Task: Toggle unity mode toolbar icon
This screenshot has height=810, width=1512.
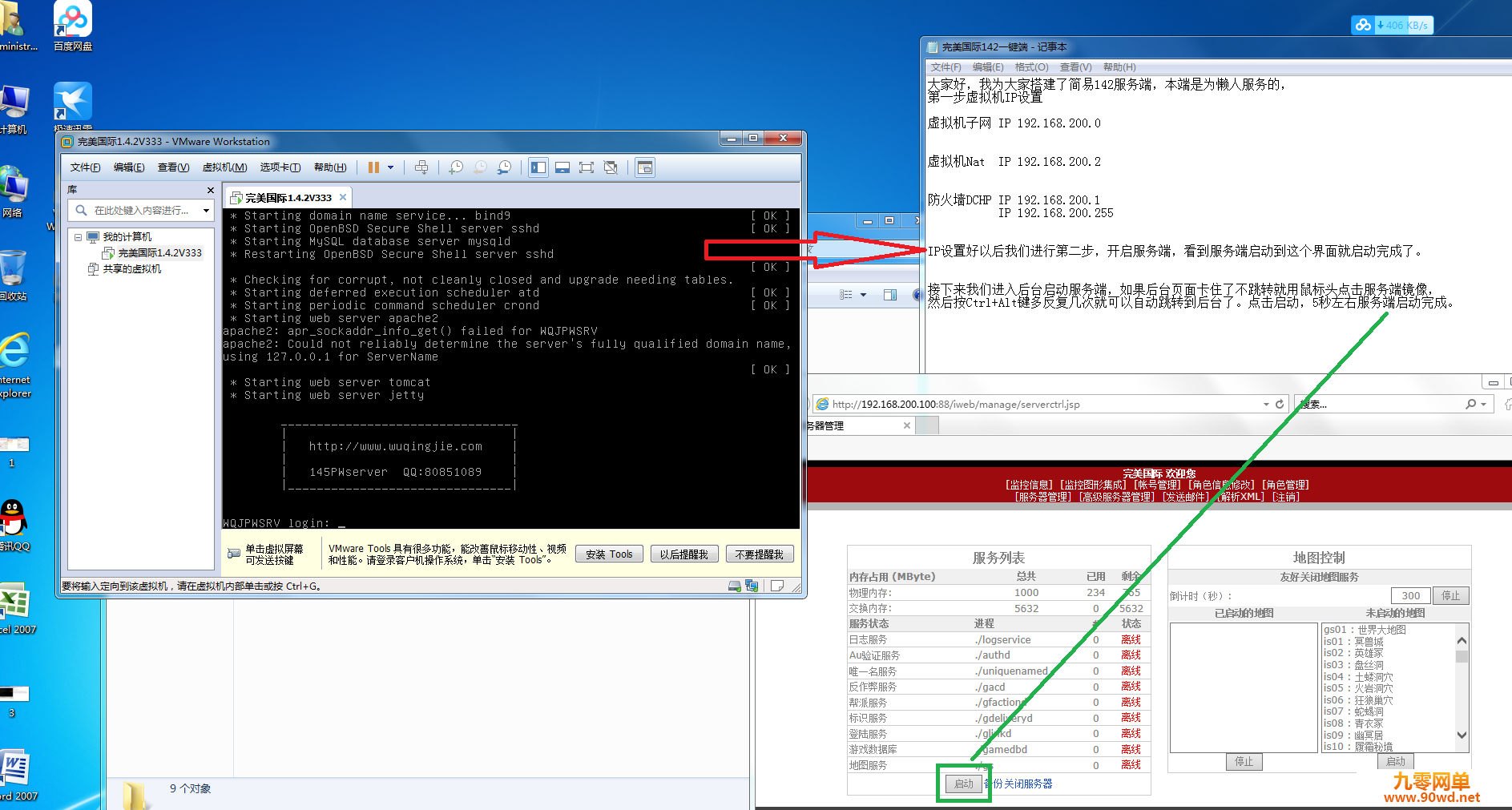Action: 611,167
